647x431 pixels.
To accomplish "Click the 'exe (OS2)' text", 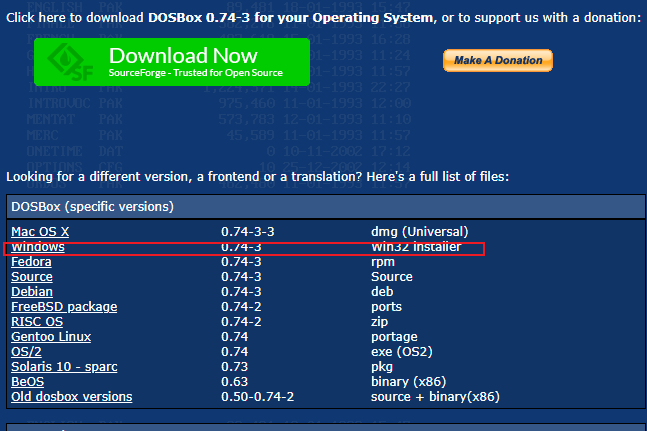I will pos(401,351).
